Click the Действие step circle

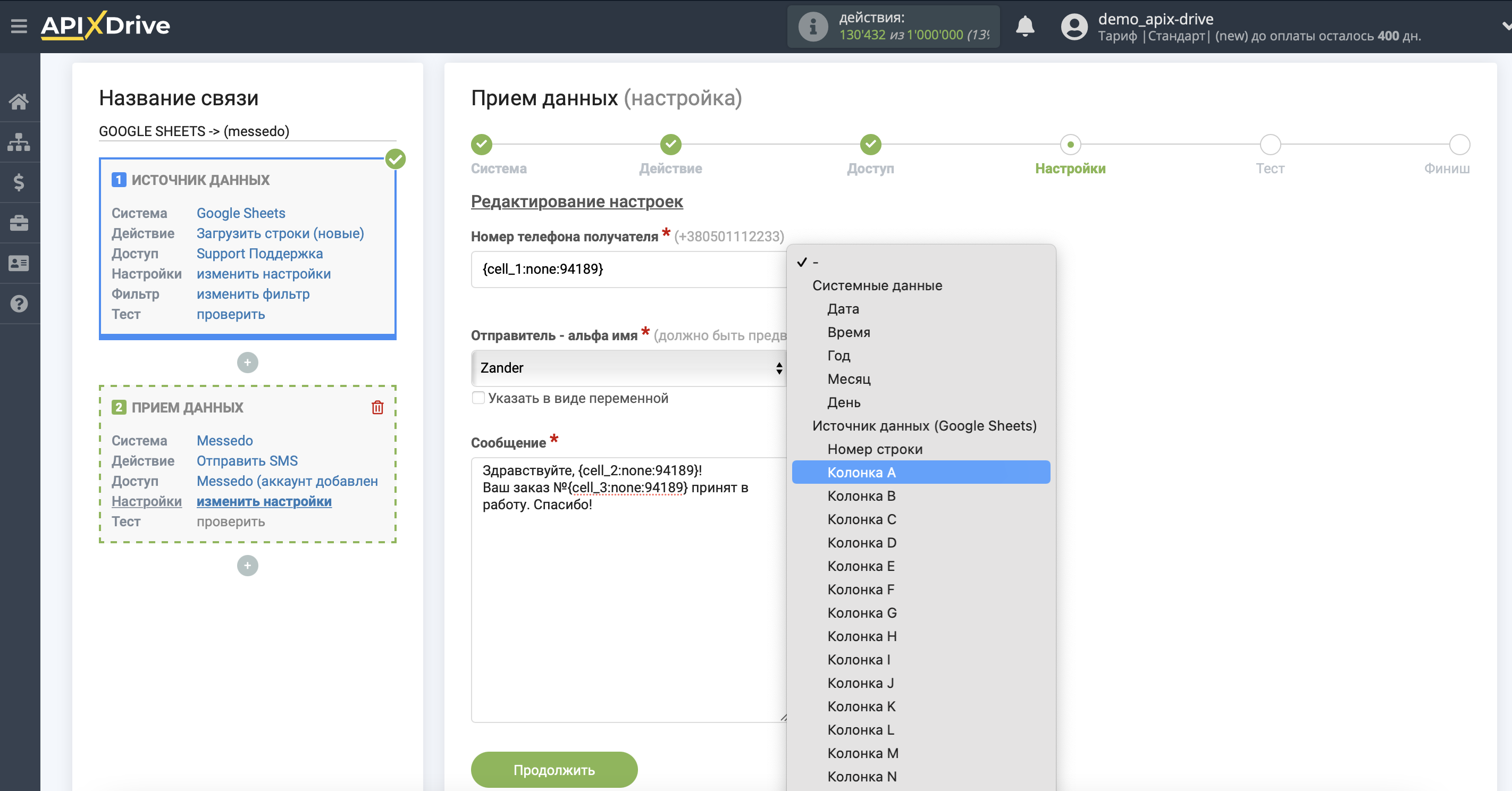(x=671, y=144)
